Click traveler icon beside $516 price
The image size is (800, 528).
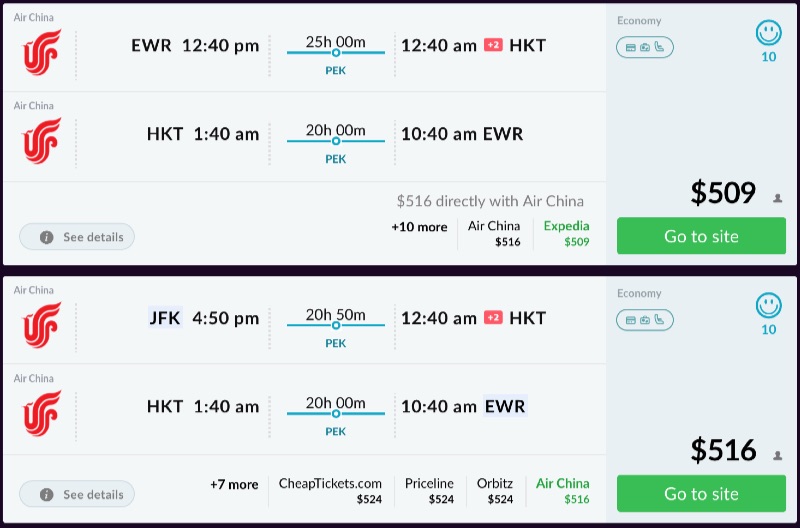(x=778, y=456)
